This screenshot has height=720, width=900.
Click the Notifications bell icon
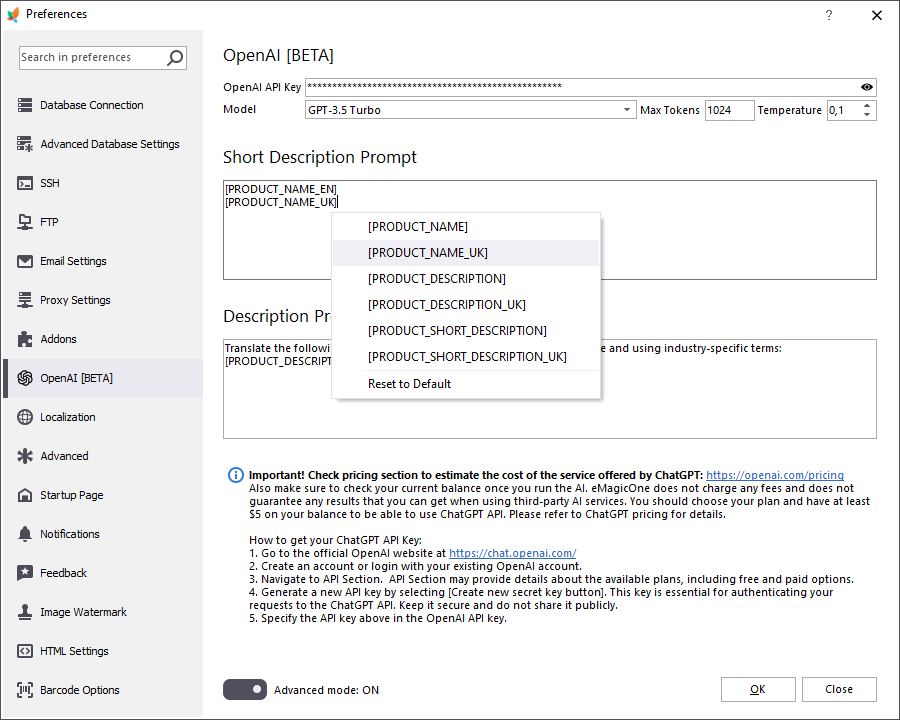(25, 534)
